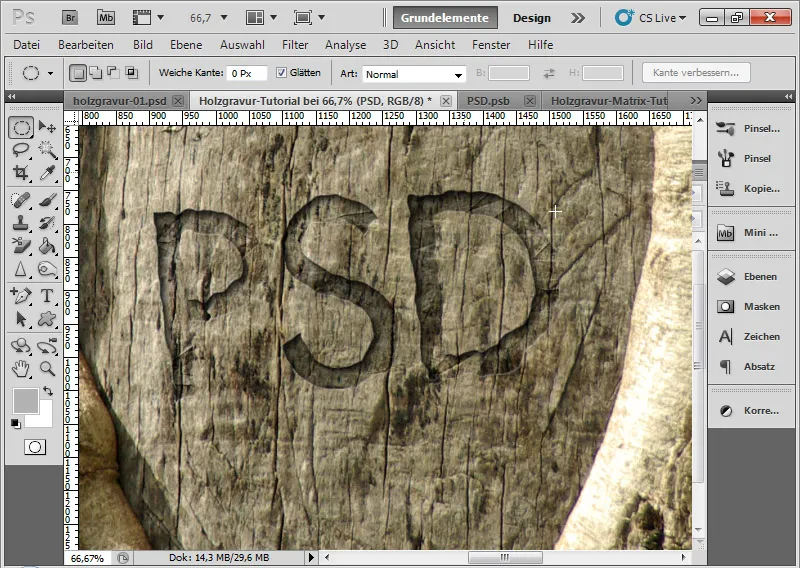The image size is (800, 568).
Task: Select the Brush tool
Action: pyautogui.click(x=47, y=200)
